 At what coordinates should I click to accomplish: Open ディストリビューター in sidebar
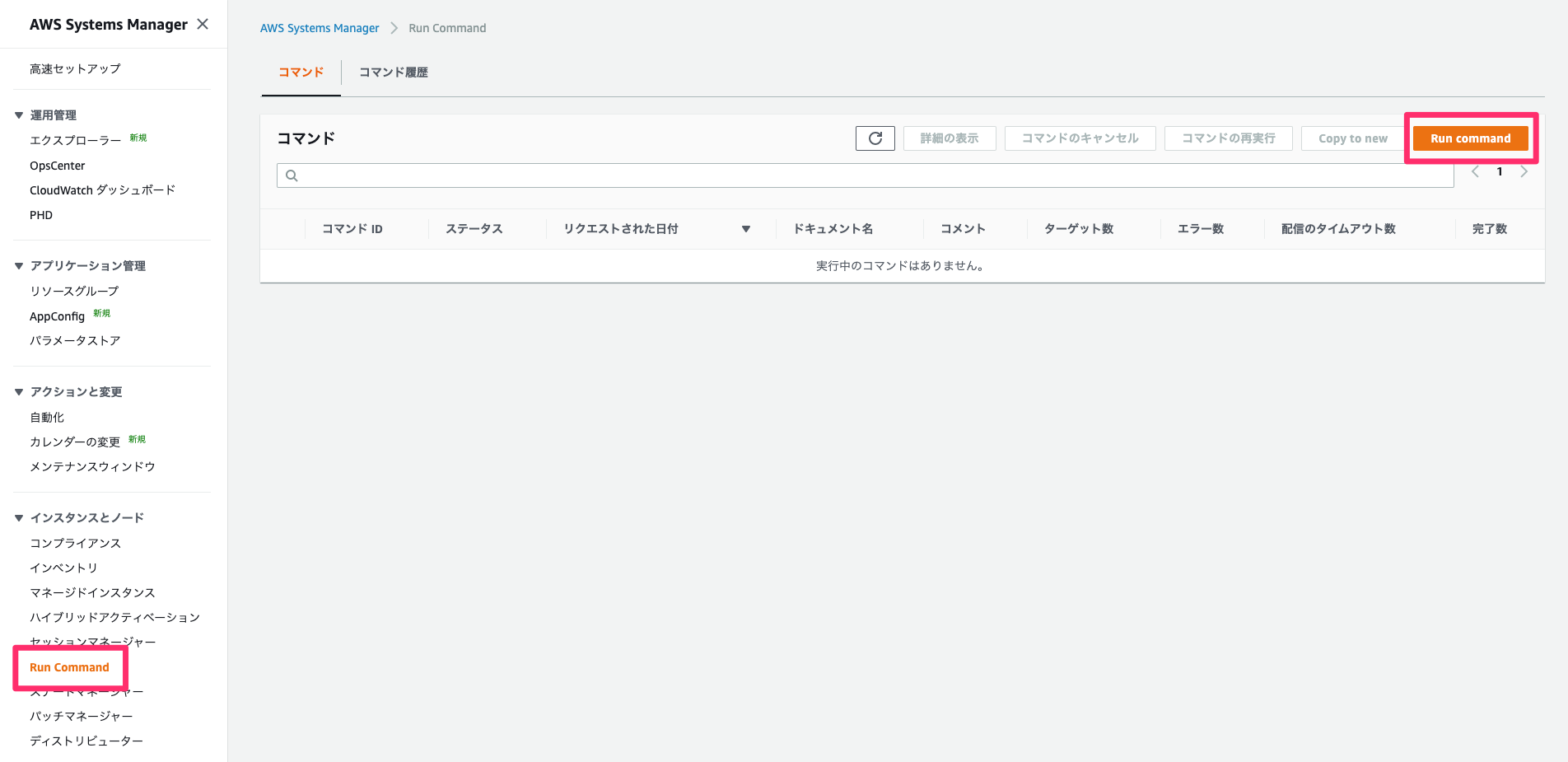tap(86, 741)
